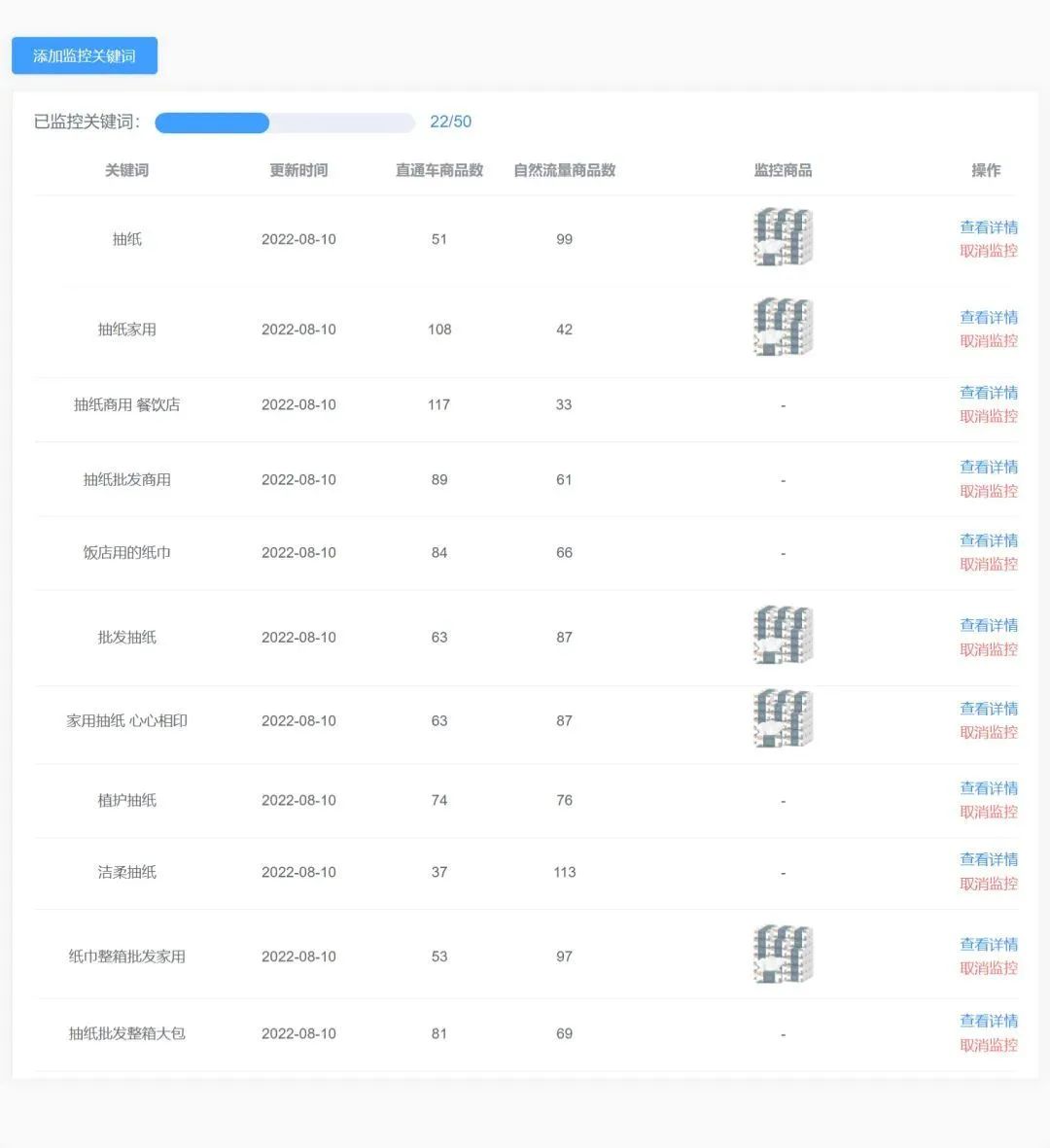The image size is (1050, 1148).
Task: Open 查看详情 for keyword 抽纸
Action: tap(989, 226)
